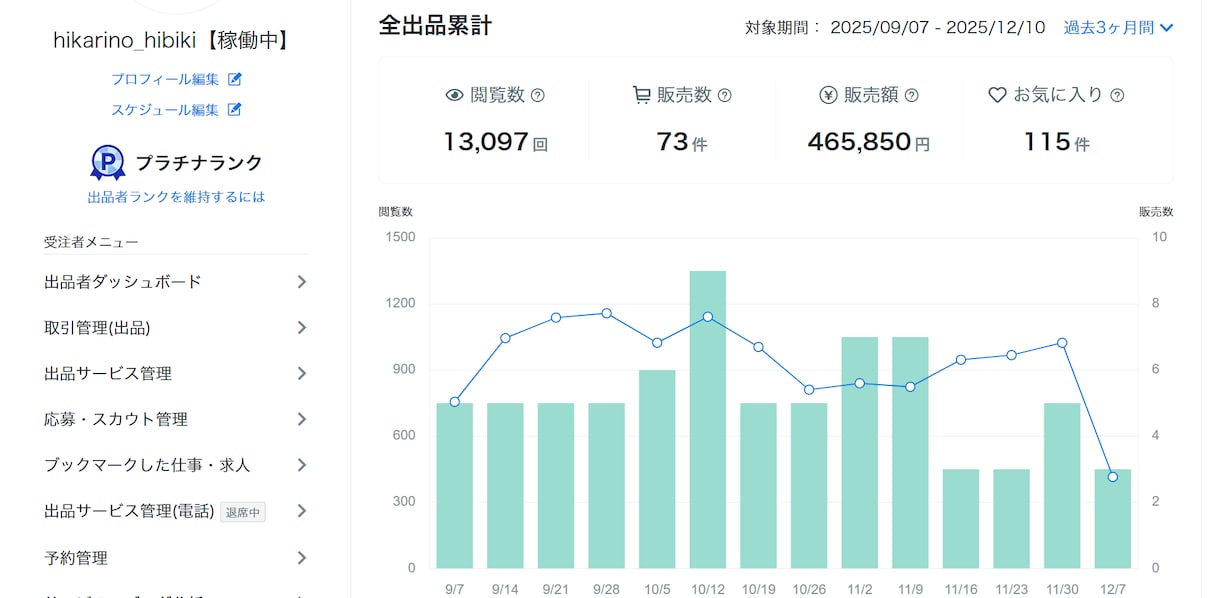The image size is (1220, 598).
Task: Expand the 出品者ダッシュボード chevron
Action: [x=301, y=282]
